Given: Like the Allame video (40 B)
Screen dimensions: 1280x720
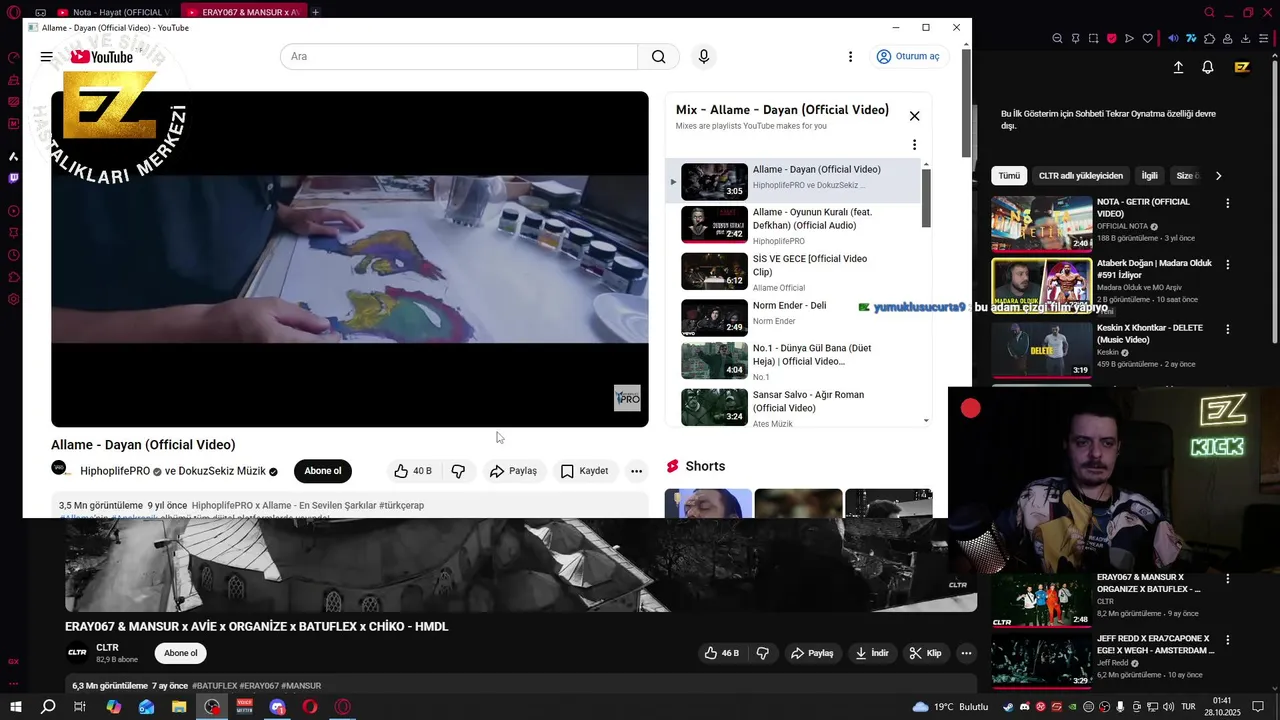Looking at the screenshot, I should (412, 471).
